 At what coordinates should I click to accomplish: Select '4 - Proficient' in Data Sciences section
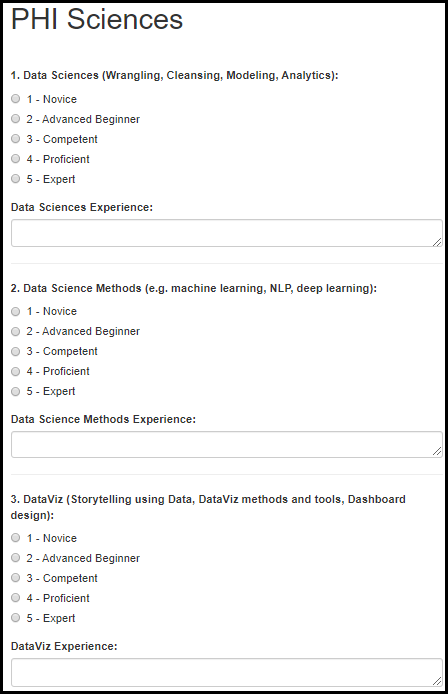click(x=15, y=158)
